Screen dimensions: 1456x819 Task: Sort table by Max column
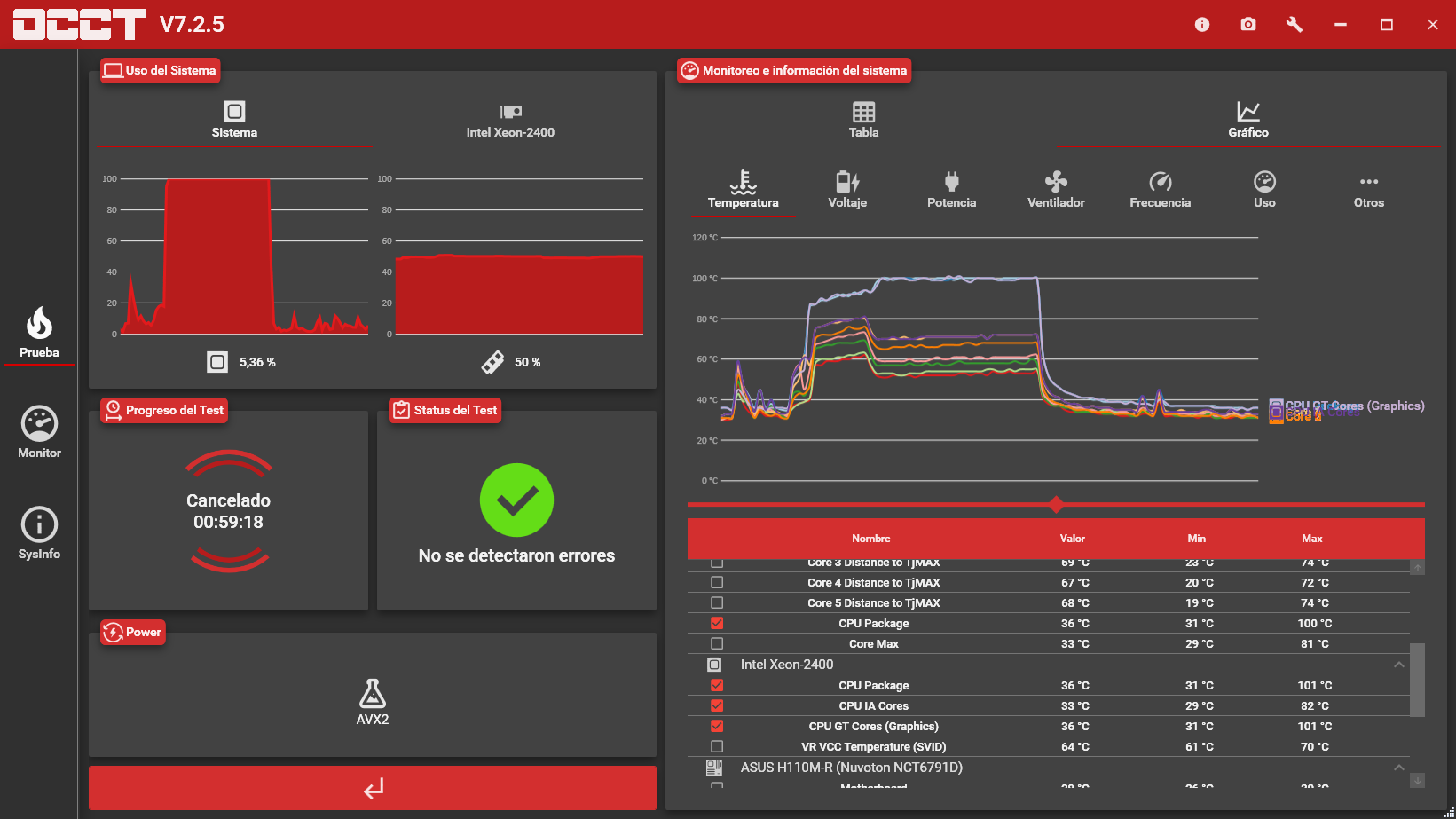pos(1311,539)
